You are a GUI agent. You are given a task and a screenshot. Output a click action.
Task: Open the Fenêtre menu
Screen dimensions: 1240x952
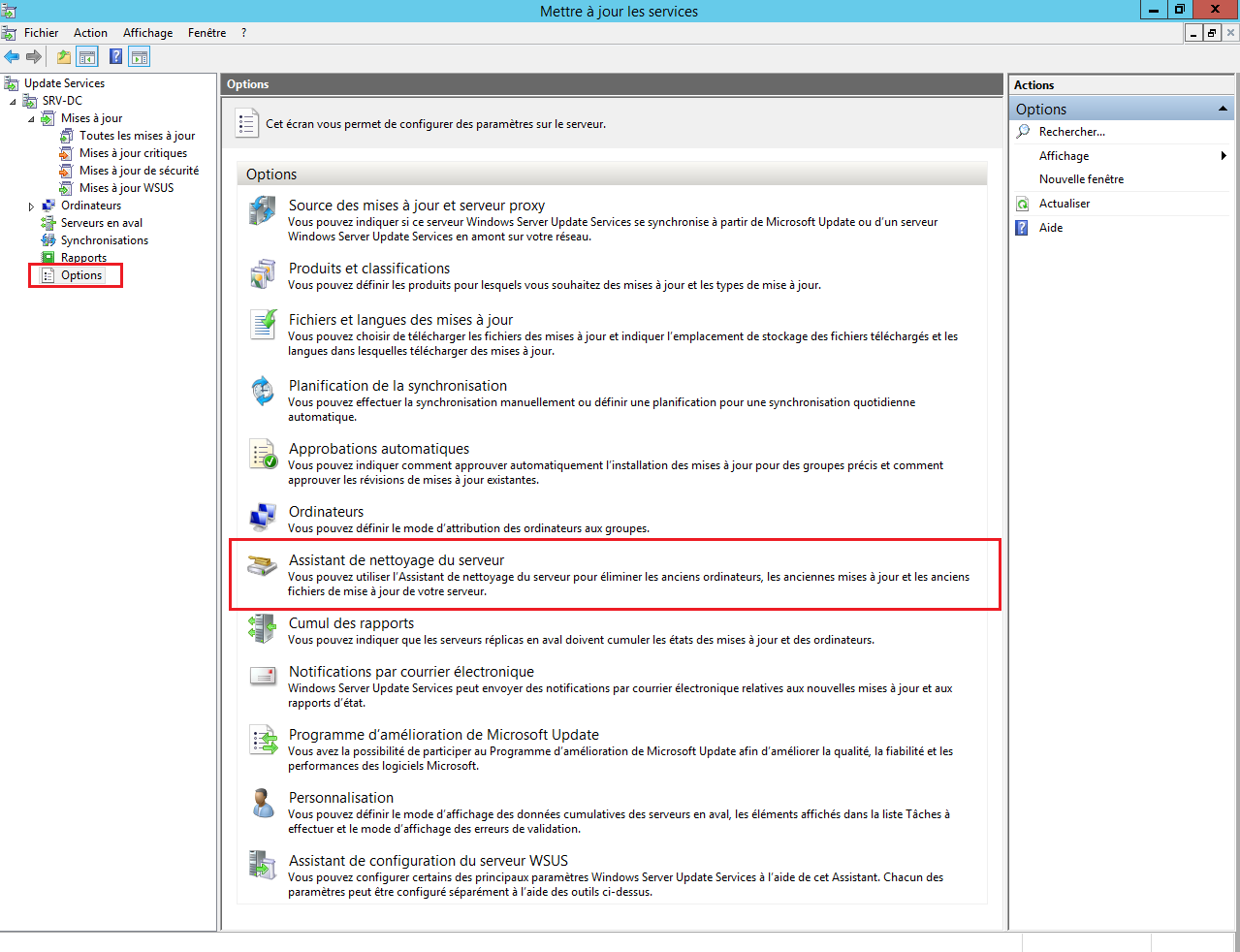point(207,33)
